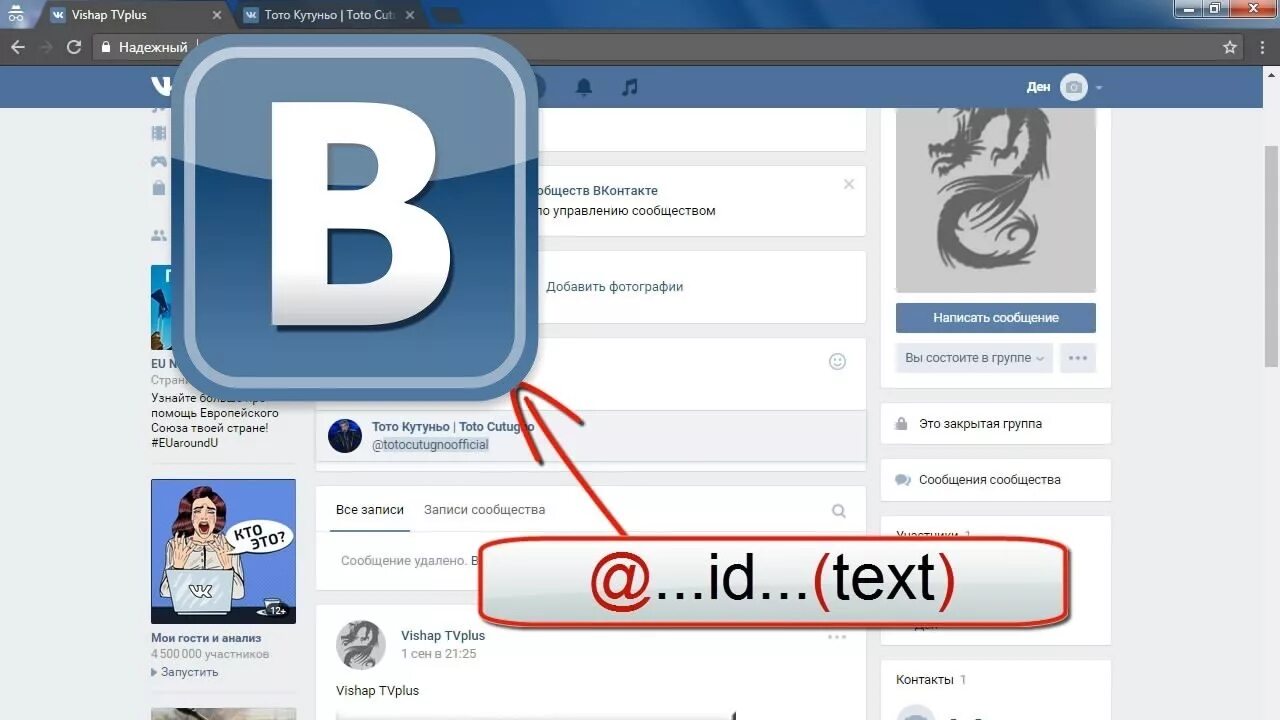Select the Записи сообщества wall tab
Screen dimensions: 1280x720
[x=484, y=510]
